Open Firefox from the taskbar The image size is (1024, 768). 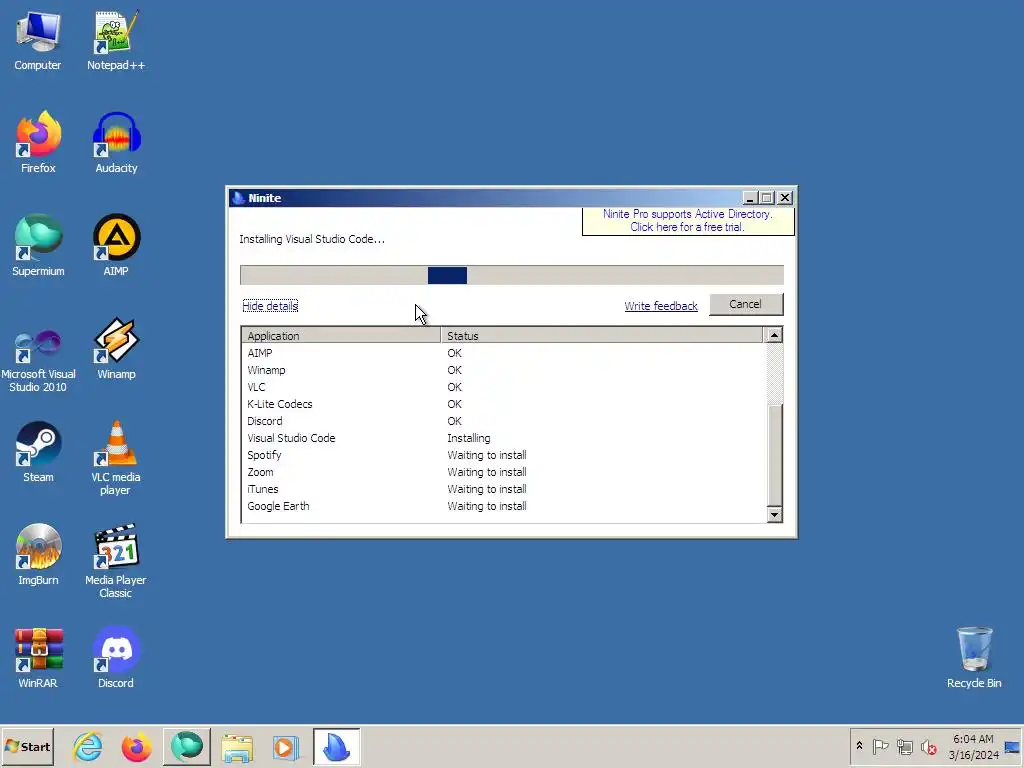(136, 746)
